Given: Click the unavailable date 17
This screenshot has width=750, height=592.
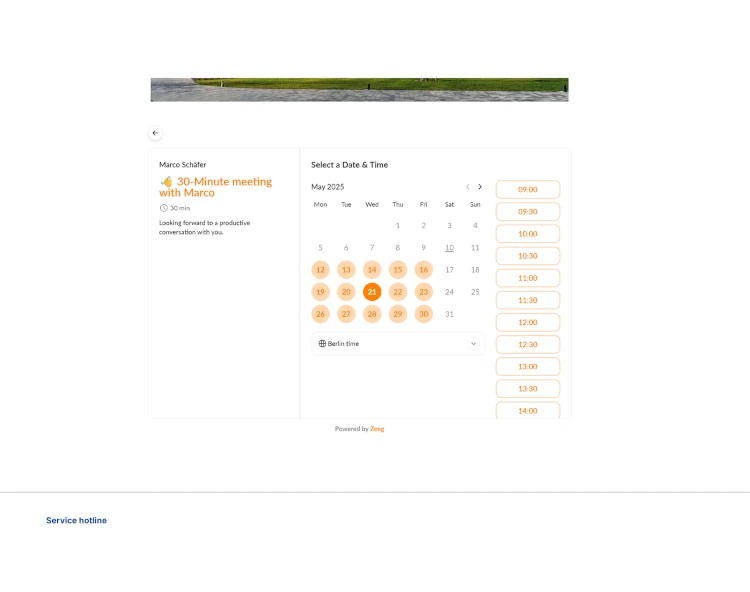Looking at the screenshot, I should [x=450, y=270].
